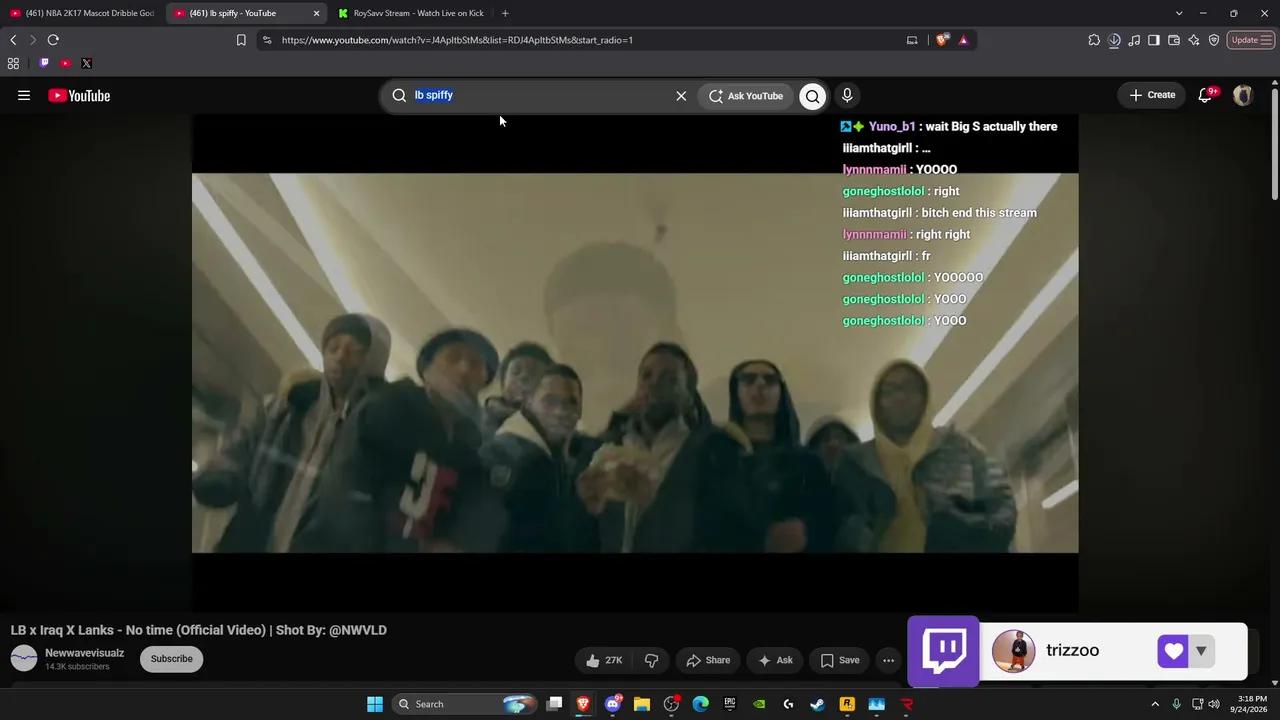Reload the current page
This screenshot has height=720, width=1280.
(x=53, y=40)
